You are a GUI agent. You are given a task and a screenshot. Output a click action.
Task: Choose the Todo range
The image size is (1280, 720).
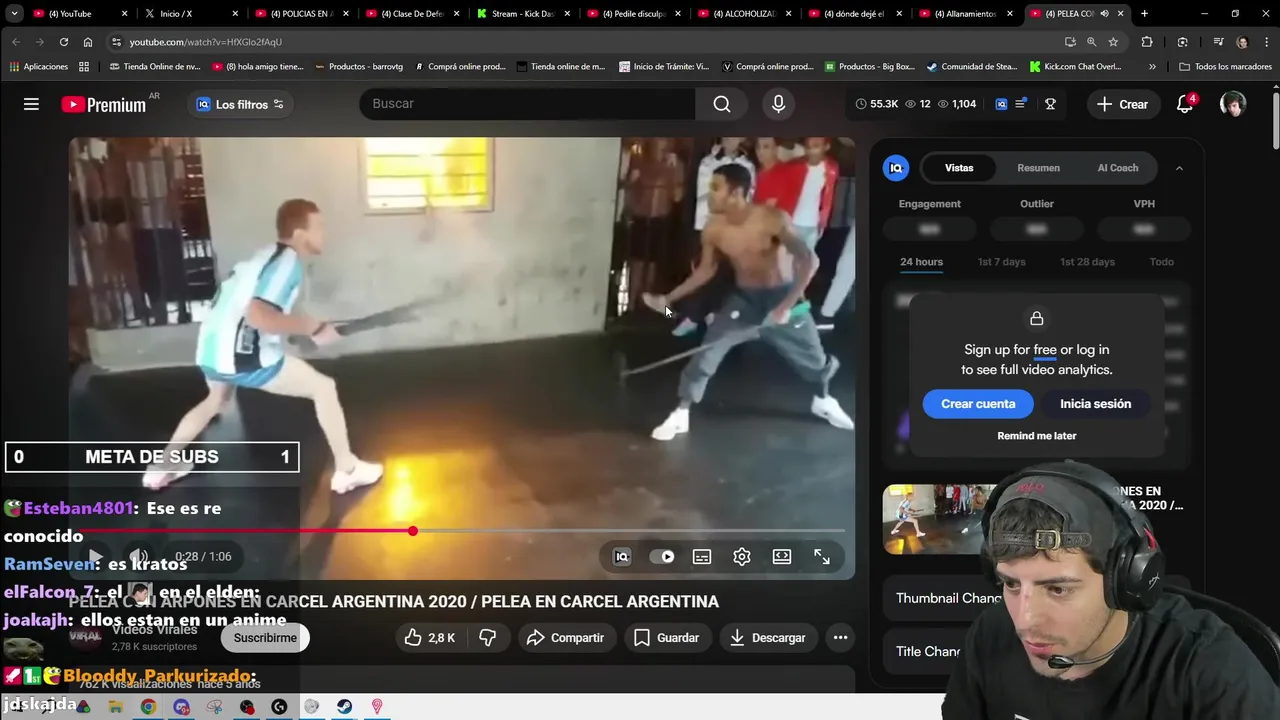1161,262
